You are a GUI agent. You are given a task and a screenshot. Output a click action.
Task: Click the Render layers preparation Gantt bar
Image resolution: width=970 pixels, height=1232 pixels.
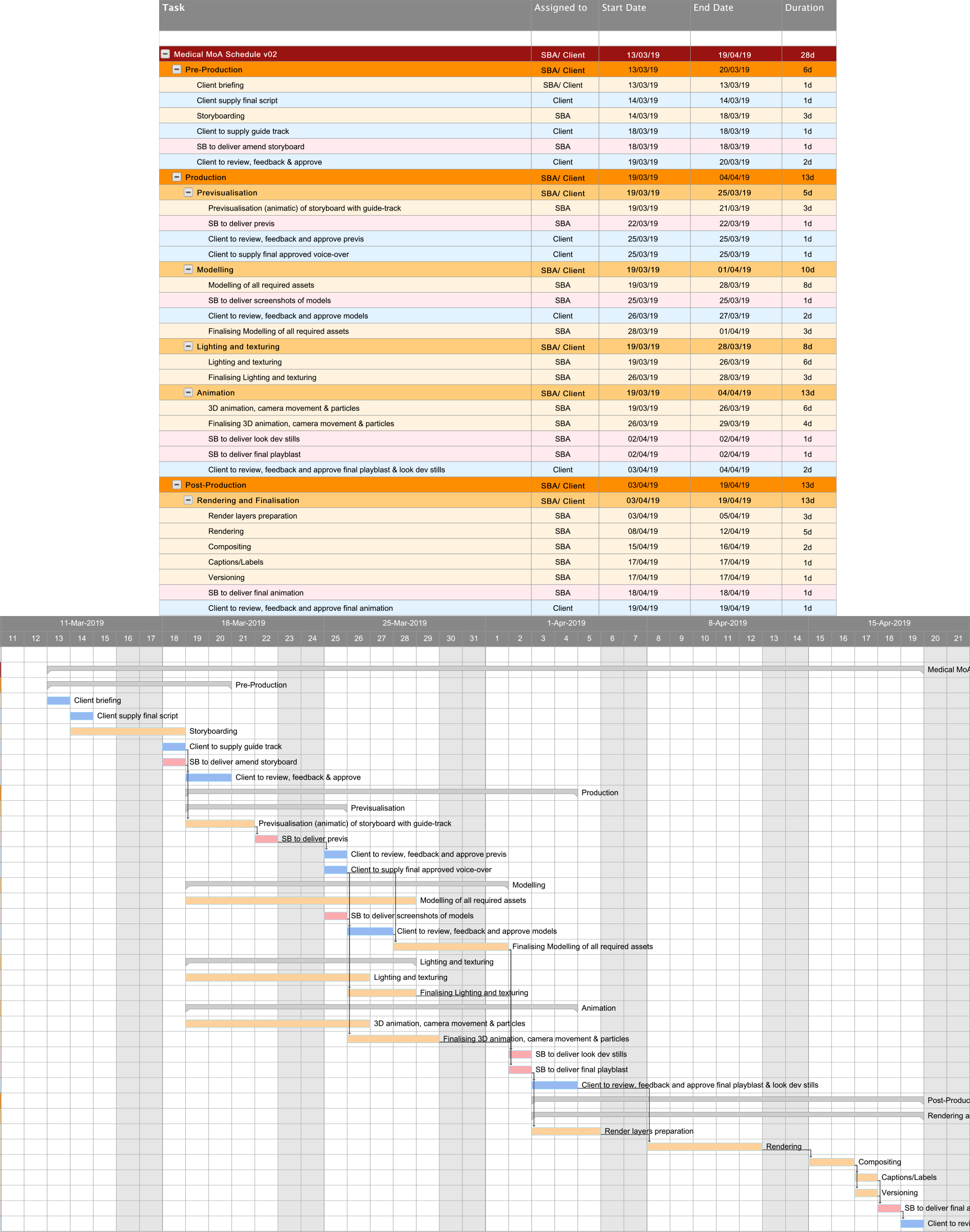point(566,1131)
